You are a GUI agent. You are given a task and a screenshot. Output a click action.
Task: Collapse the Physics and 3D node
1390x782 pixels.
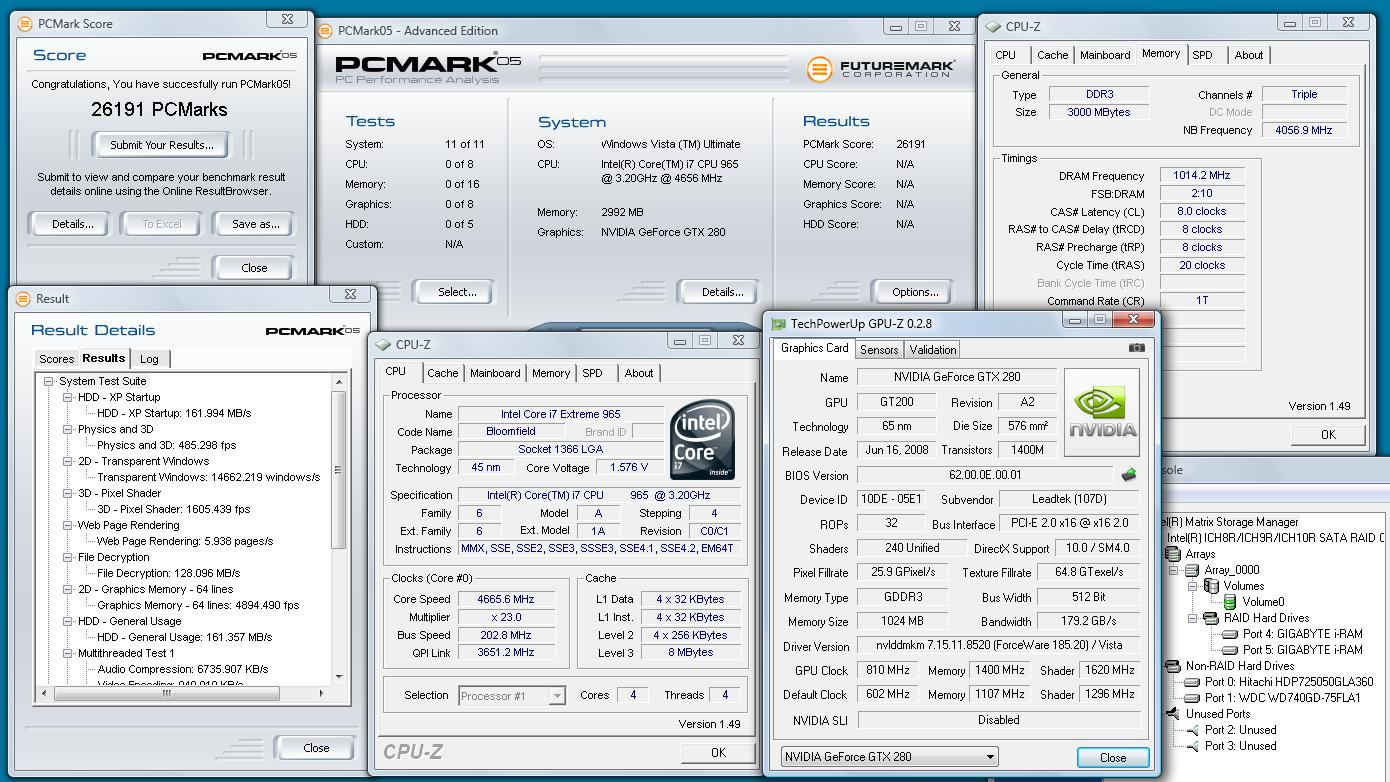67,429
